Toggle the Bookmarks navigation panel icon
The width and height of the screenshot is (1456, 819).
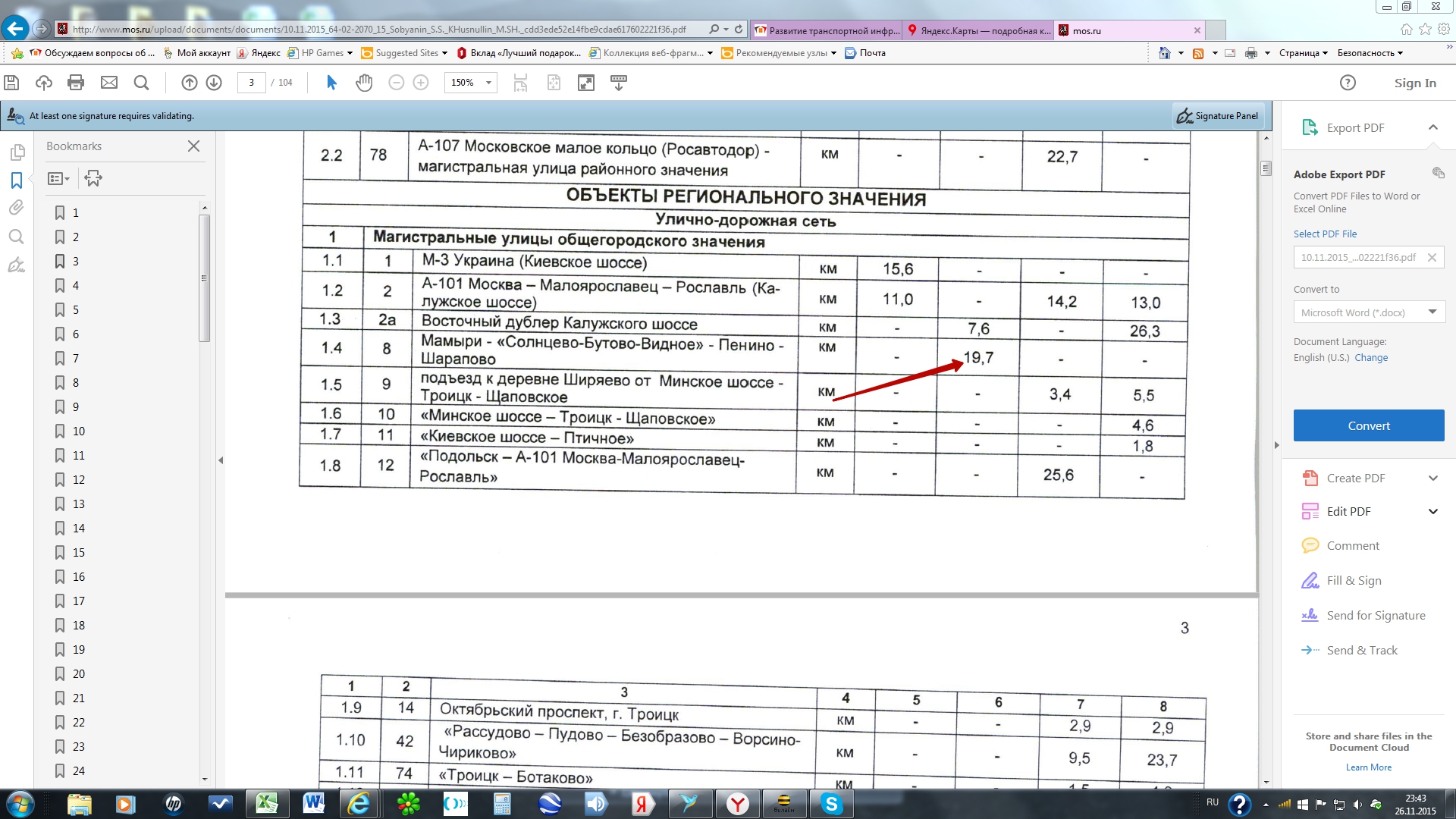click(17, 180)
